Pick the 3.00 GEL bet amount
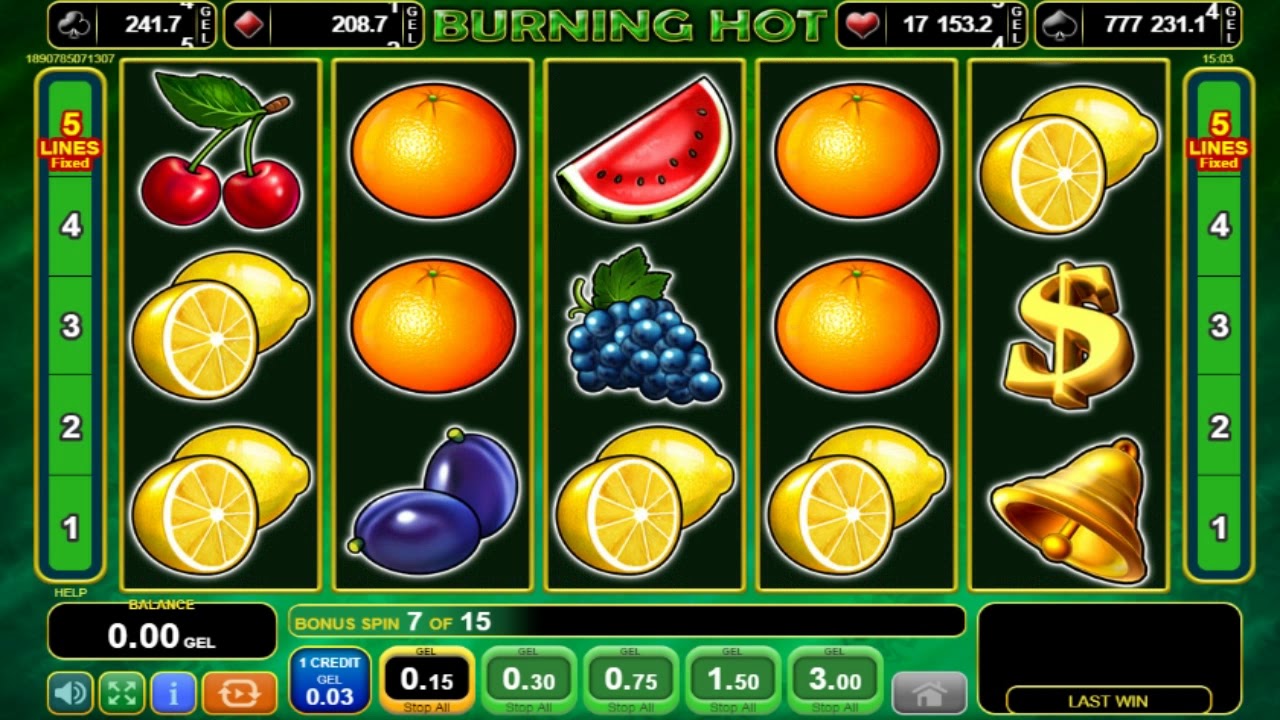Image resolution: width=1280 pixels, height=720 pixels. pos(835,680)
